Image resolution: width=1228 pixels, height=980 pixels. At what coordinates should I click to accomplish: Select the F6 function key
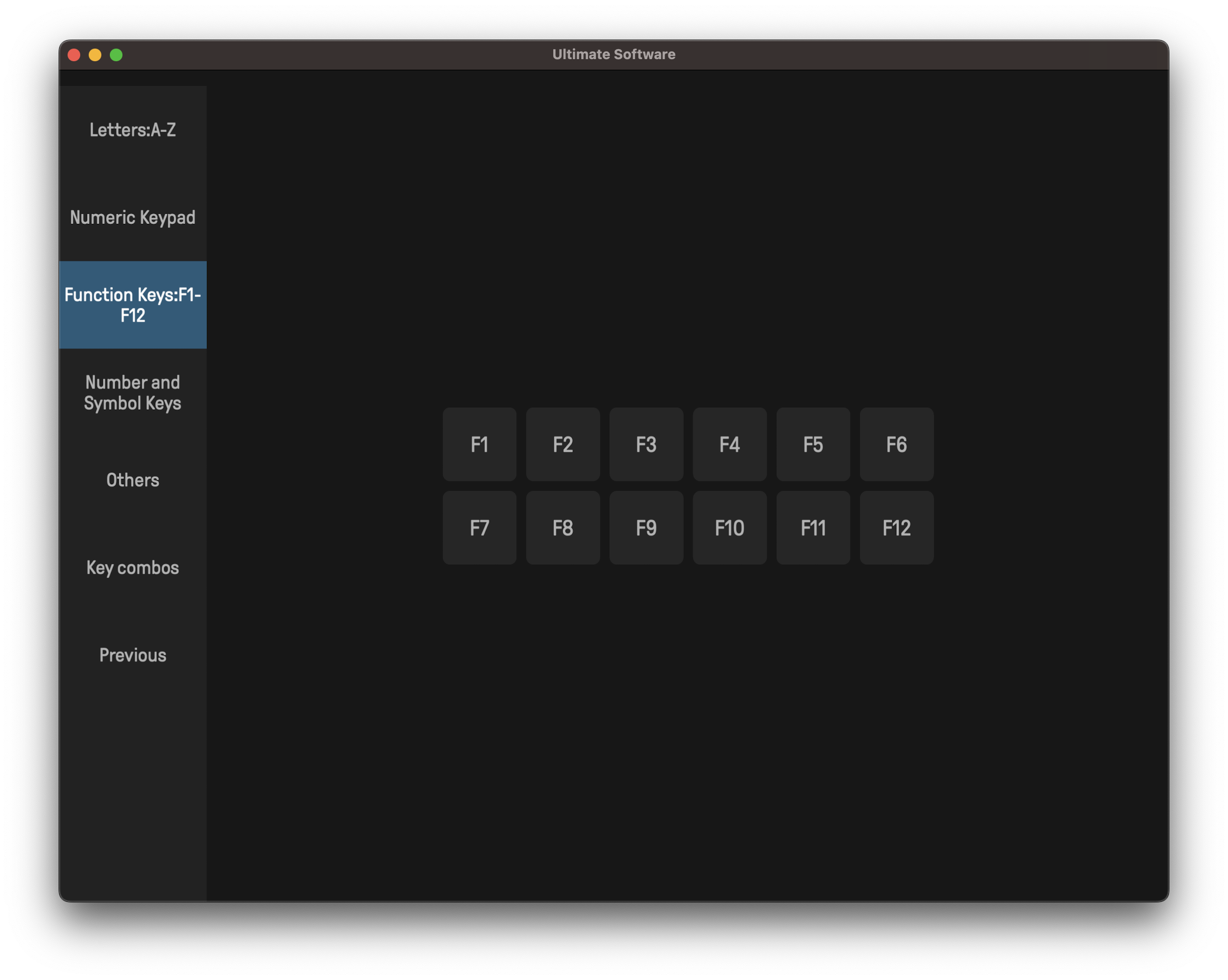click(x=896, y=445)
